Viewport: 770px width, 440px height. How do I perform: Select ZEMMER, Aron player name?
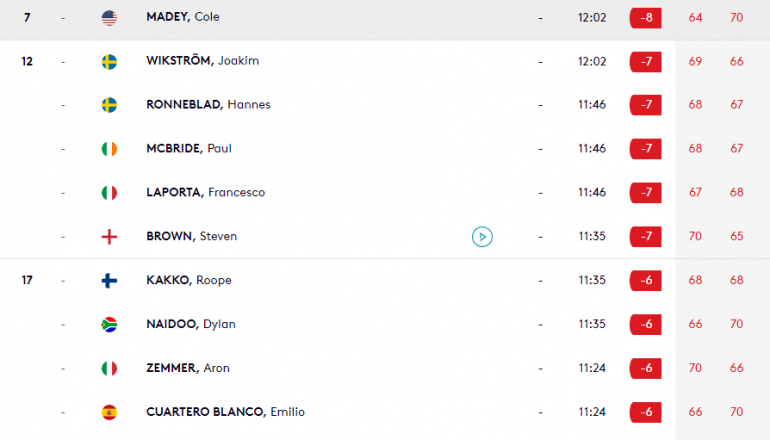[188, 368]
